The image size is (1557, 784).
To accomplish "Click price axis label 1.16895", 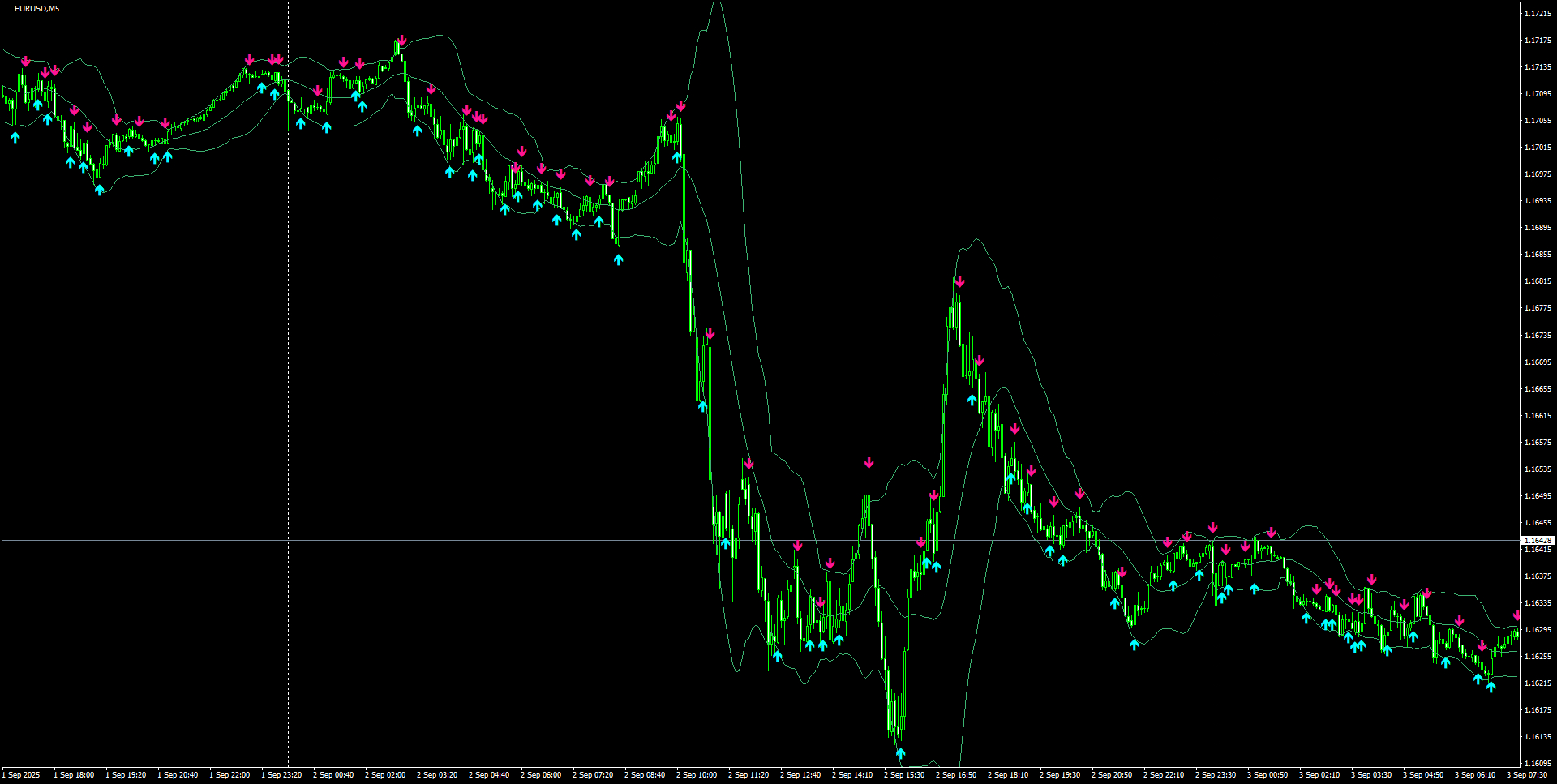I will point(1538,228).
